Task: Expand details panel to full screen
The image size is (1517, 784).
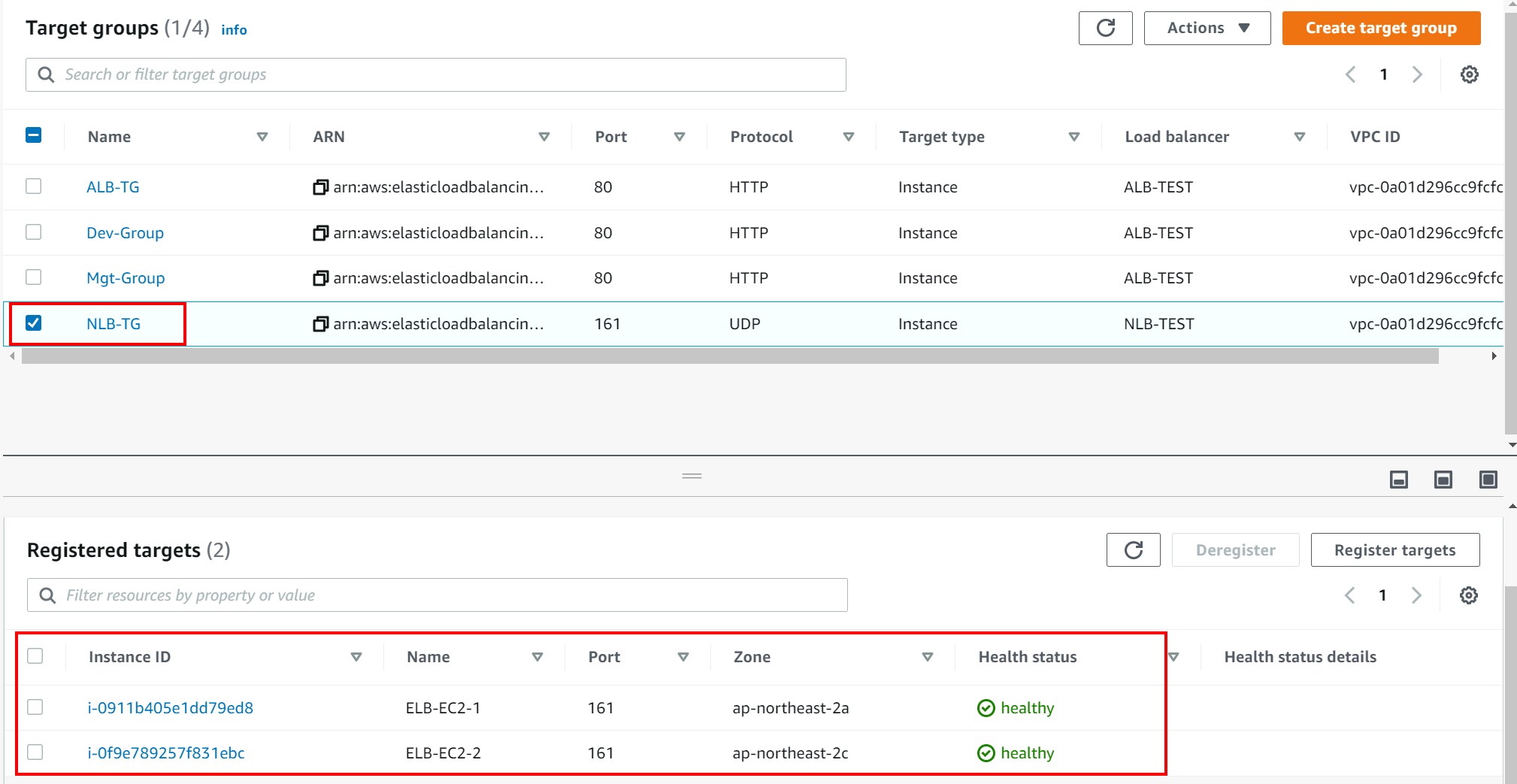Action: pyautogui.click(x=1488, y=480)
